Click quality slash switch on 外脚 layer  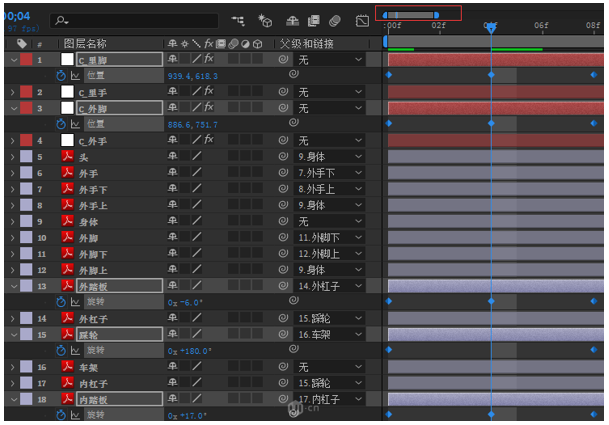pyautogui.click(x=197, y=237)
